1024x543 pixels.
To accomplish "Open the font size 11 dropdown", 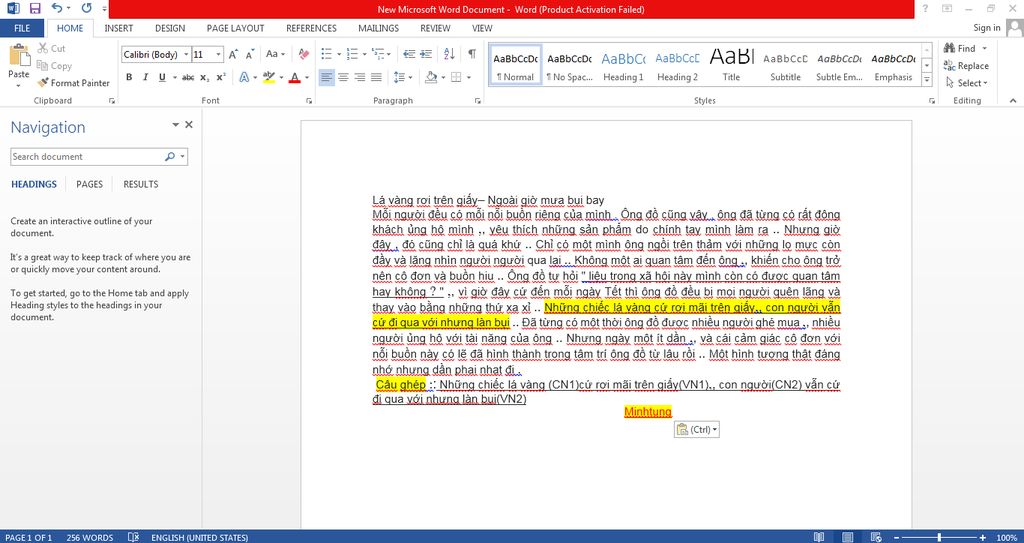I will [219, 55].
